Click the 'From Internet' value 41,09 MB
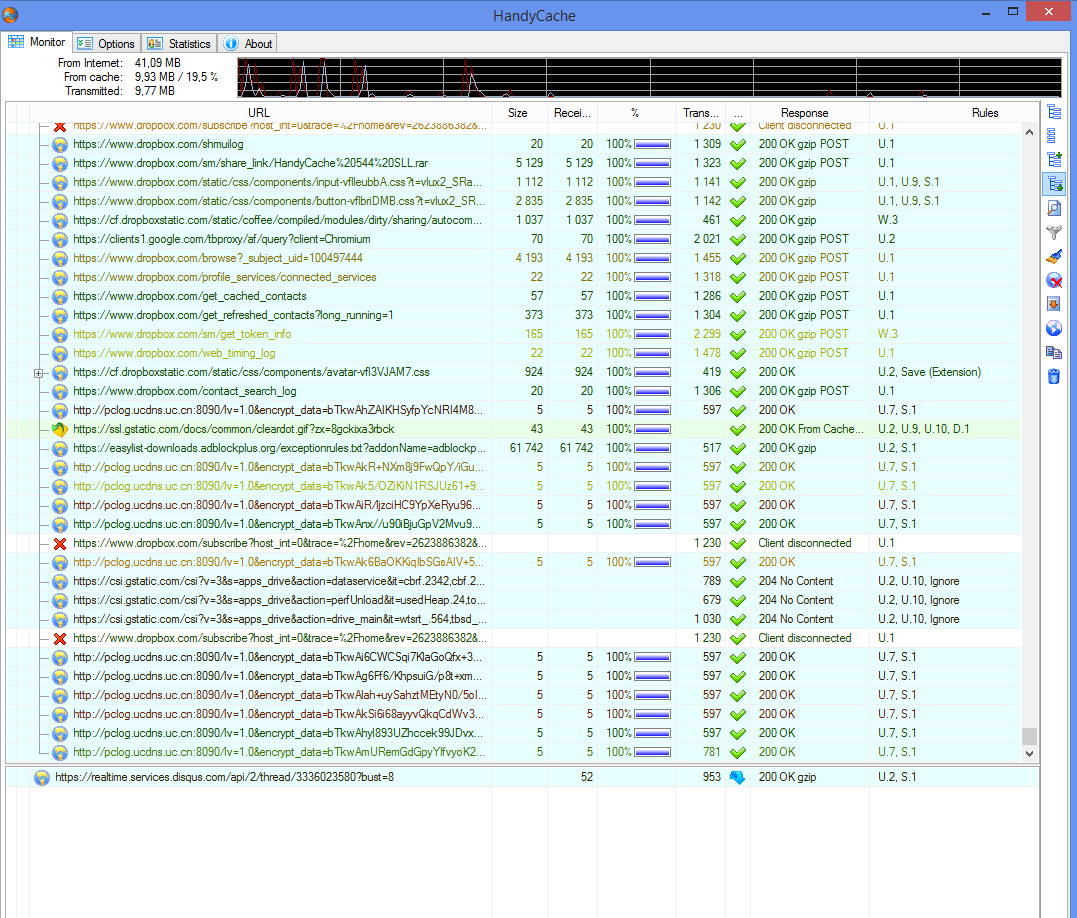 157,62
